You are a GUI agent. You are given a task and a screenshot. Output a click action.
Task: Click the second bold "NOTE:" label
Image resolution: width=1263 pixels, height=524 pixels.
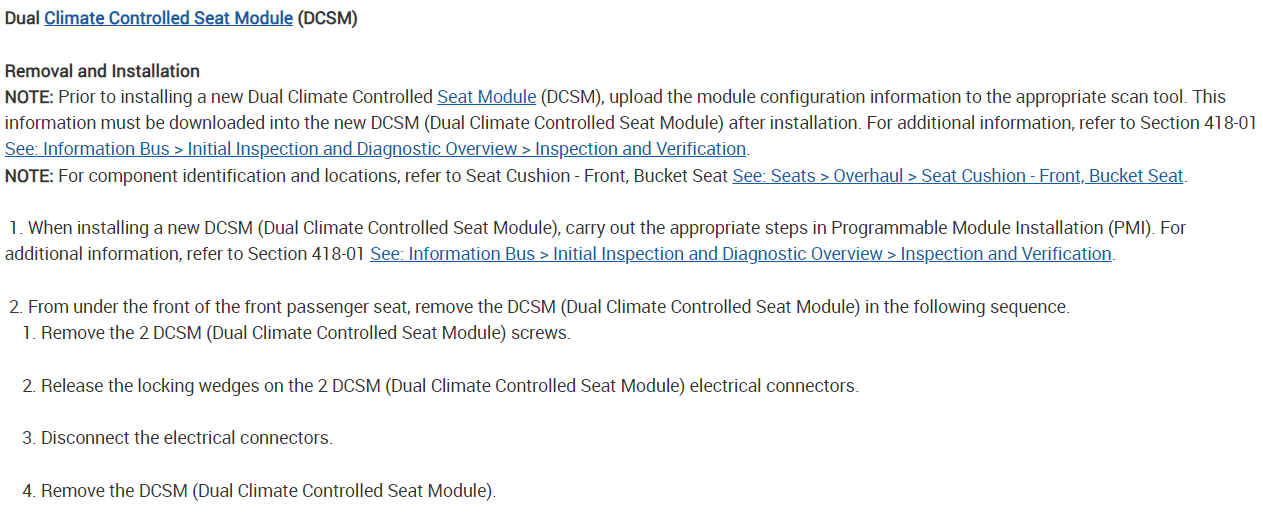(x=30, y=176)
